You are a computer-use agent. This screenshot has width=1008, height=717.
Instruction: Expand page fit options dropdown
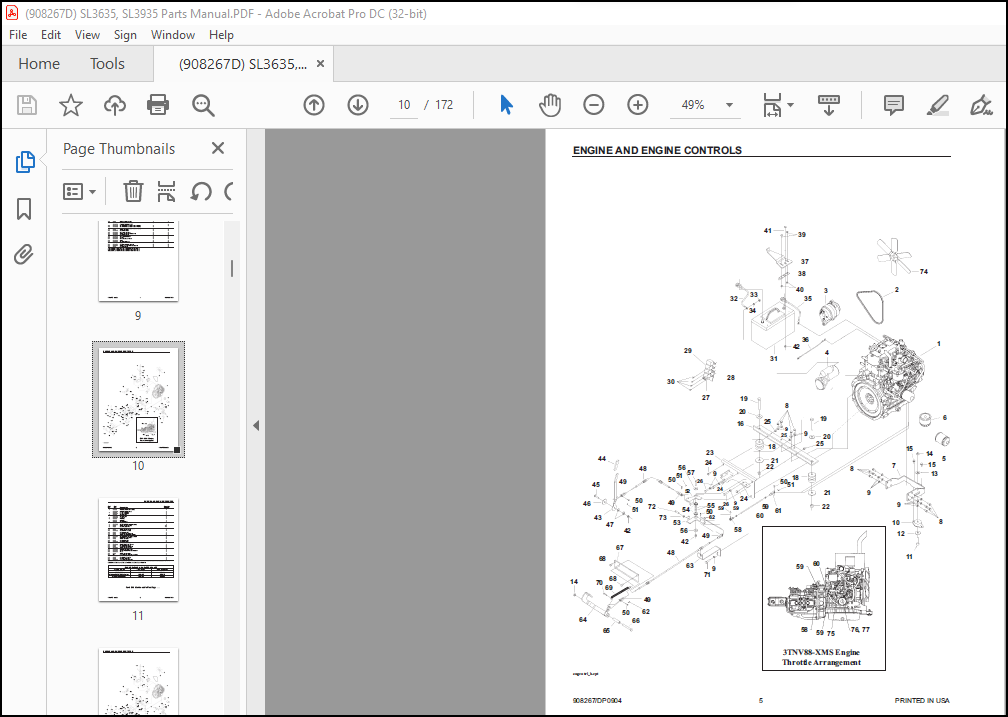[x=791, y=105]
